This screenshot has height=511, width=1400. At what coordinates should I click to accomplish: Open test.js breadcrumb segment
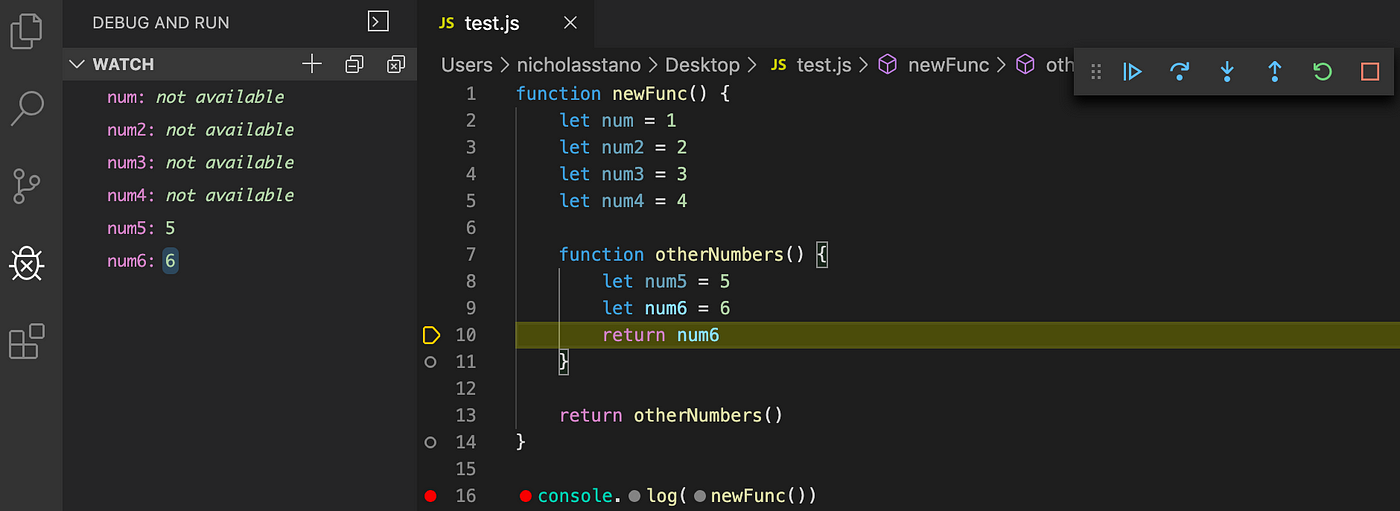pos(811,65)
